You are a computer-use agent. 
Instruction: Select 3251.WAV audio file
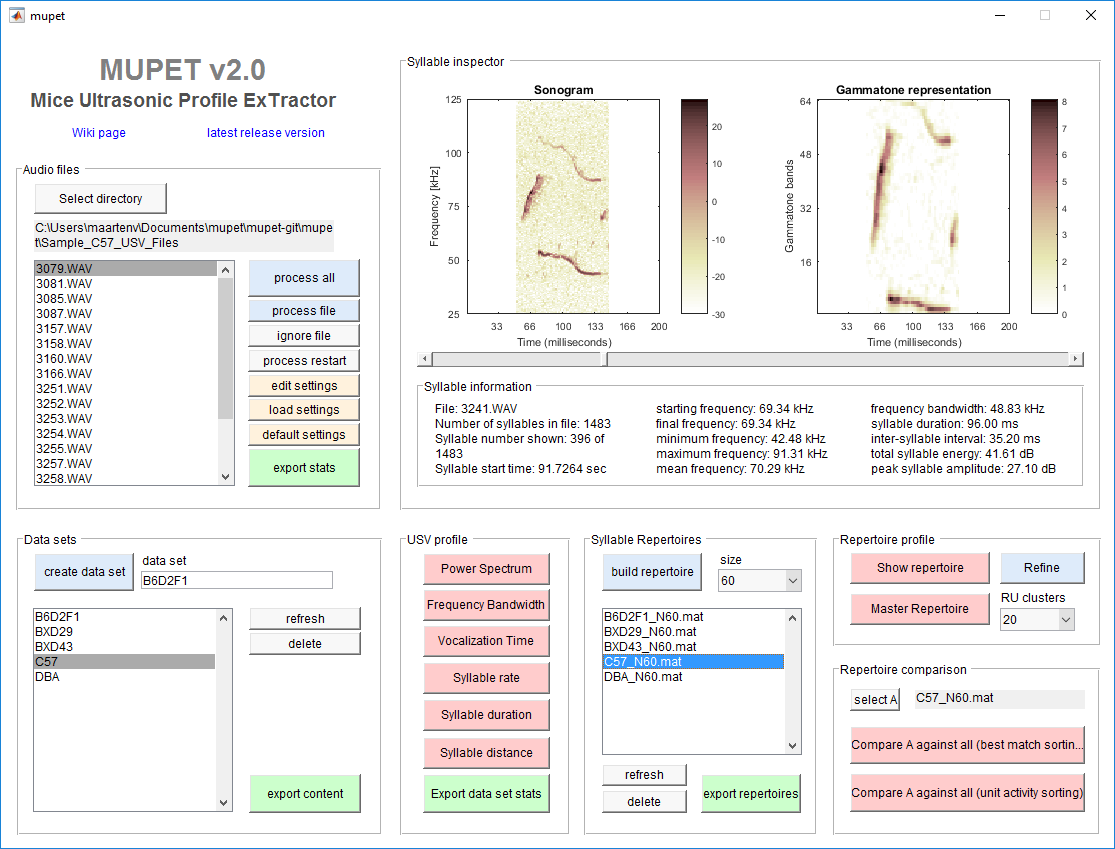pyautogui.click(x=125, y=388)
